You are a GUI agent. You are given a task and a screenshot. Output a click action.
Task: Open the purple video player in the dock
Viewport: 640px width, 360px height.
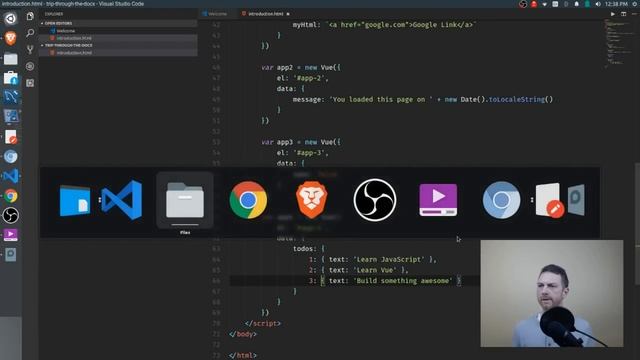pyautogui.click(x=11, y=235)
